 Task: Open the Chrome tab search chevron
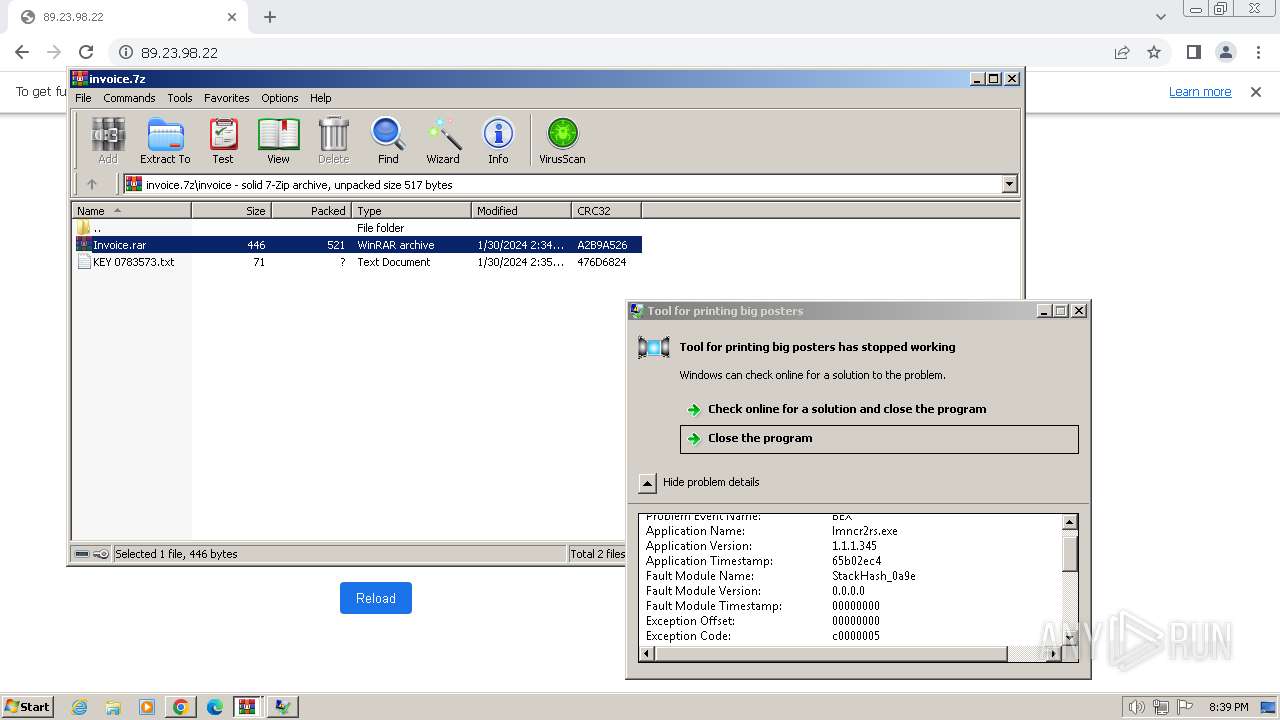click(x=1160, y=17)
